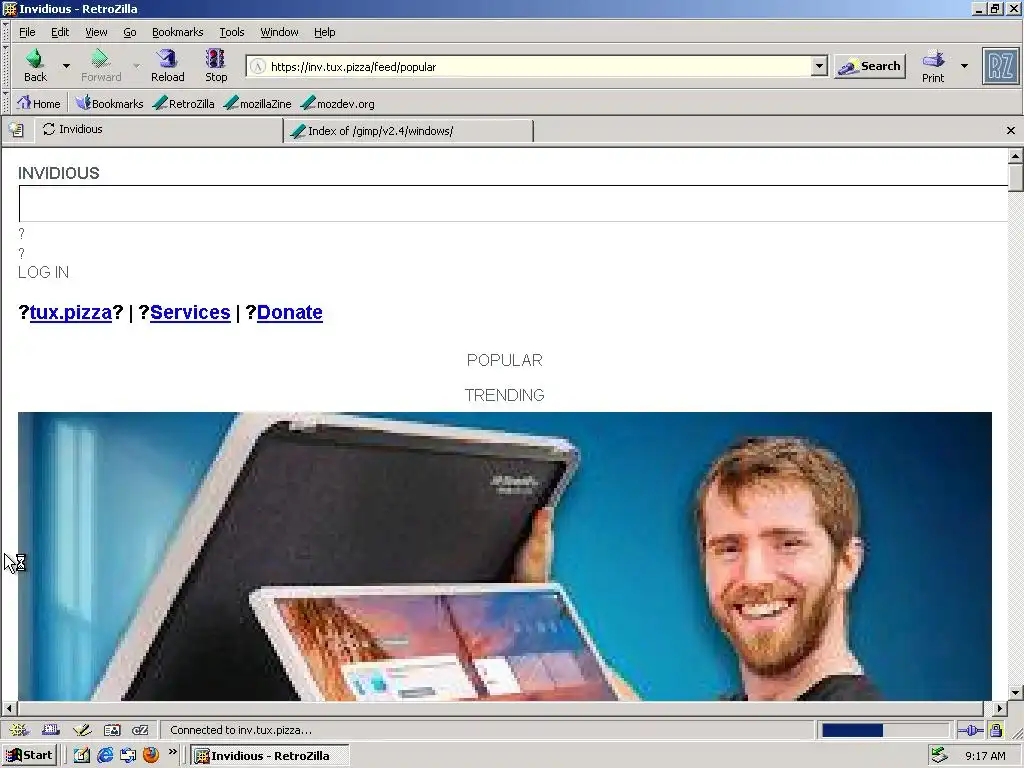This screenshot has width=1024, height=768.
Task: Open the mozdev.org bookmark
Action: [338, 103]
